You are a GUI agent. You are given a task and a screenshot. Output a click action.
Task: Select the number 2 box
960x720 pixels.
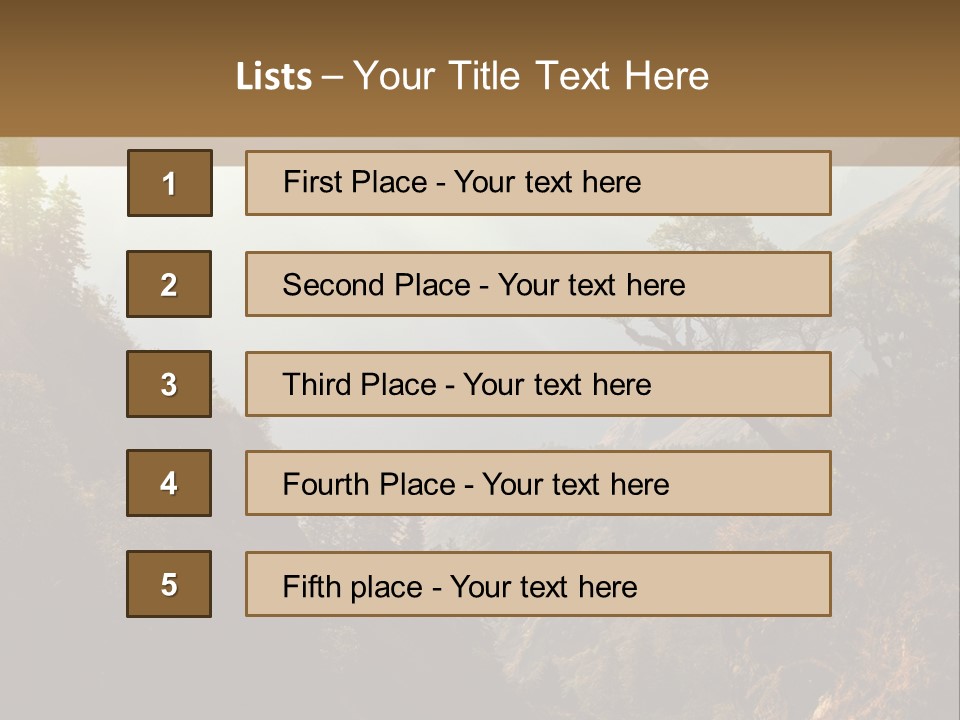pos(169,284)
